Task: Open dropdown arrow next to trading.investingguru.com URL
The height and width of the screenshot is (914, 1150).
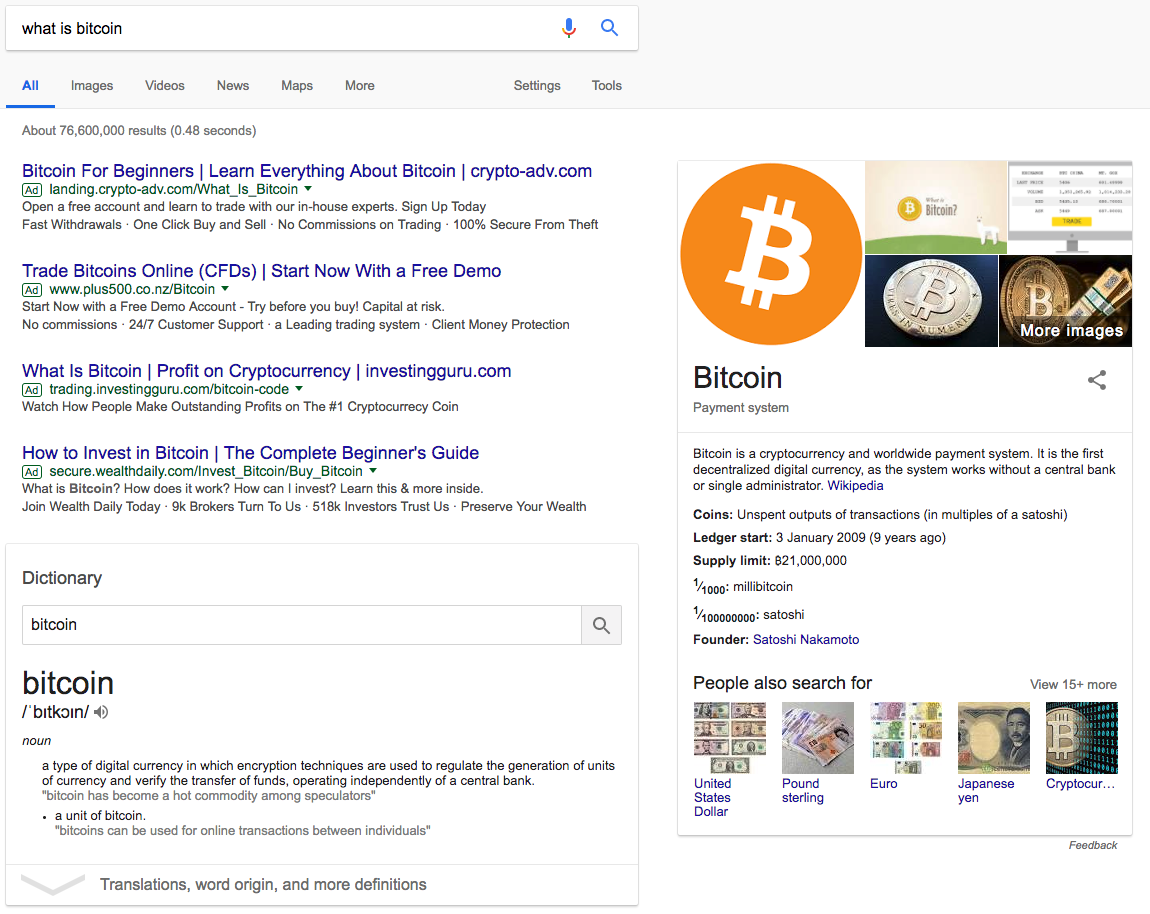Action: 299,388
